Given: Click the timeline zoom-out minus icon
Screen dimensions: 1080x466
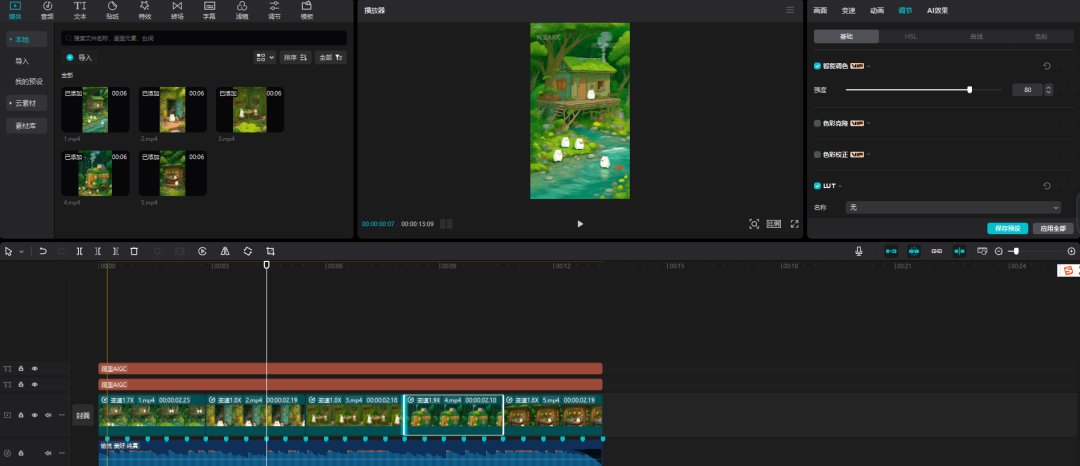Looking at the screenshot, I should [999, 251].
